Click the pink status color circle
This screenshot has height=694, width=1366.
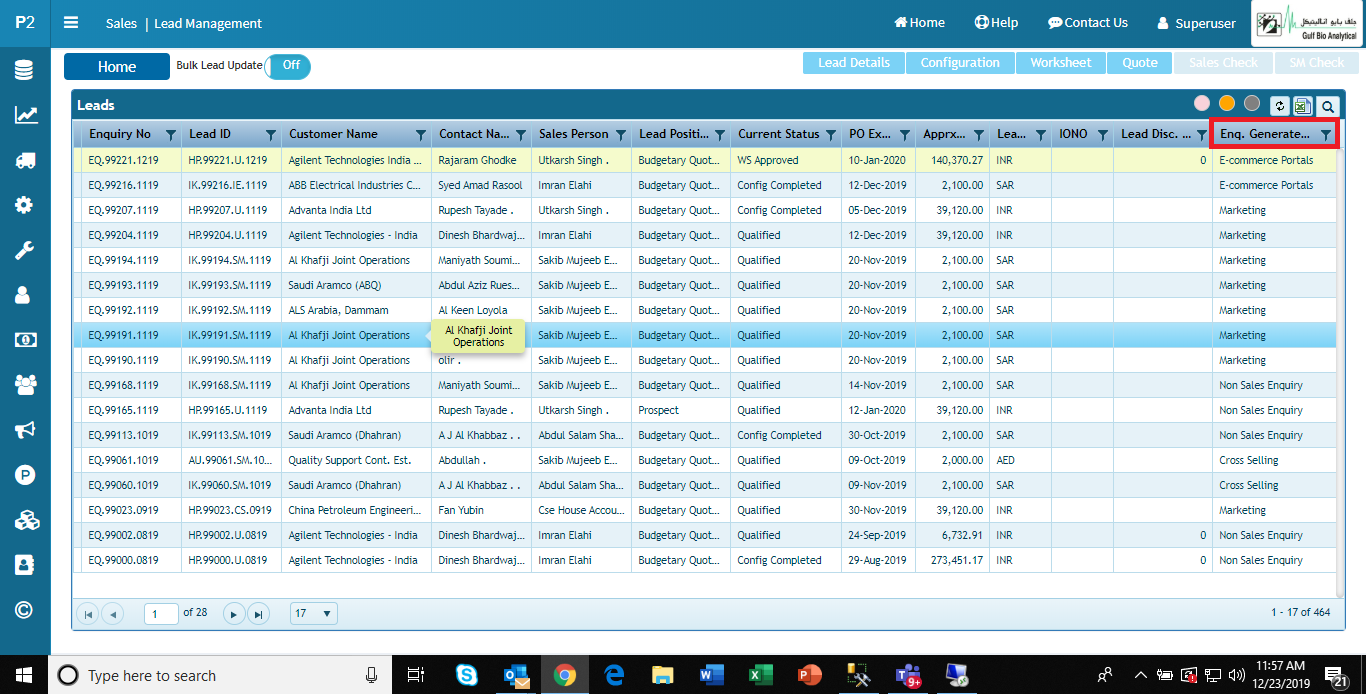click(1202, 103)
